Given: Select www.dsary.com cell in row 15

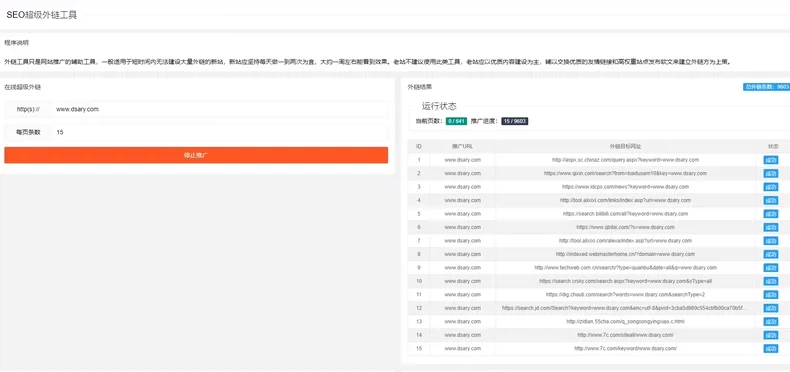Looking at the screenshot, I should (x=463, y=348).
